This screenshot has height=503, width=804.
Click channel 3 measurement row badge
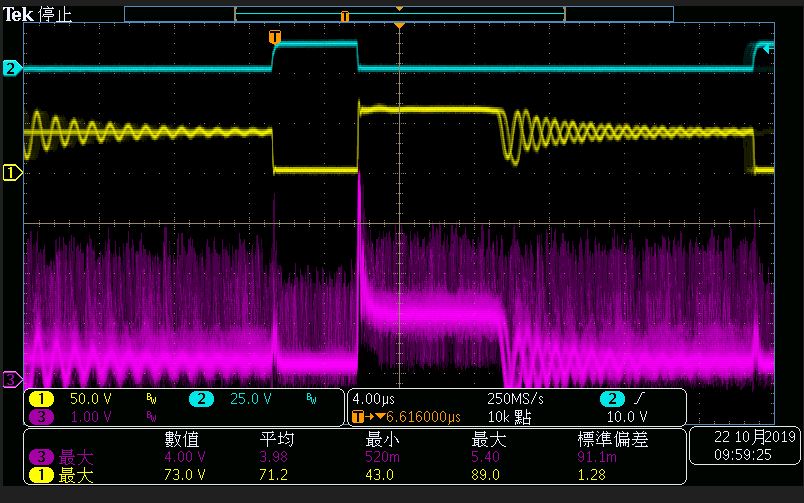point(42,456)
